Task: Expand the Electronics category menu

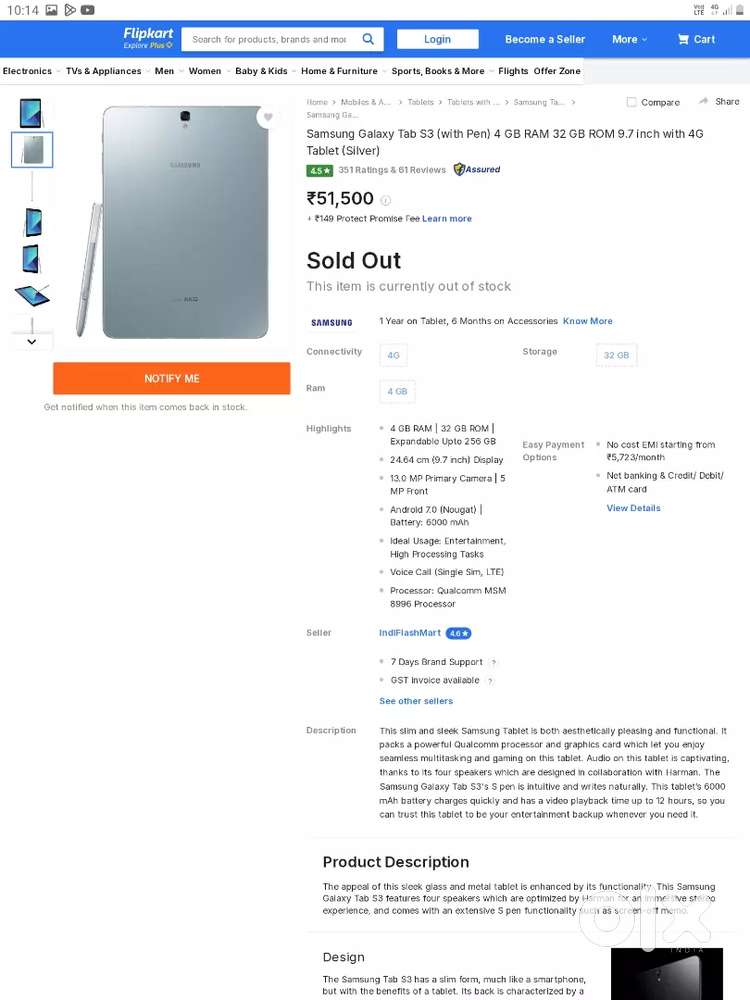Action: 31,71
